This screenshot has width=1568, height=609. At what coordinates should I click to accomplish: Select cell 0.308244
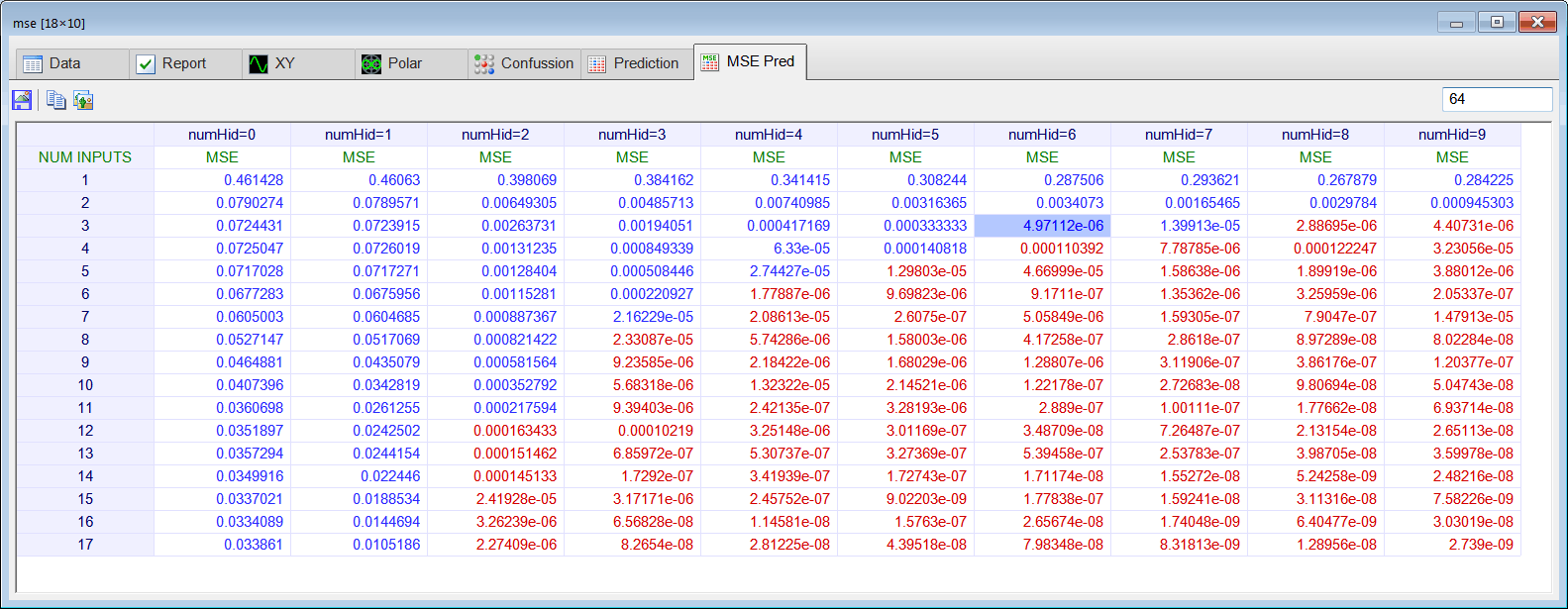(x=905, y=180)
